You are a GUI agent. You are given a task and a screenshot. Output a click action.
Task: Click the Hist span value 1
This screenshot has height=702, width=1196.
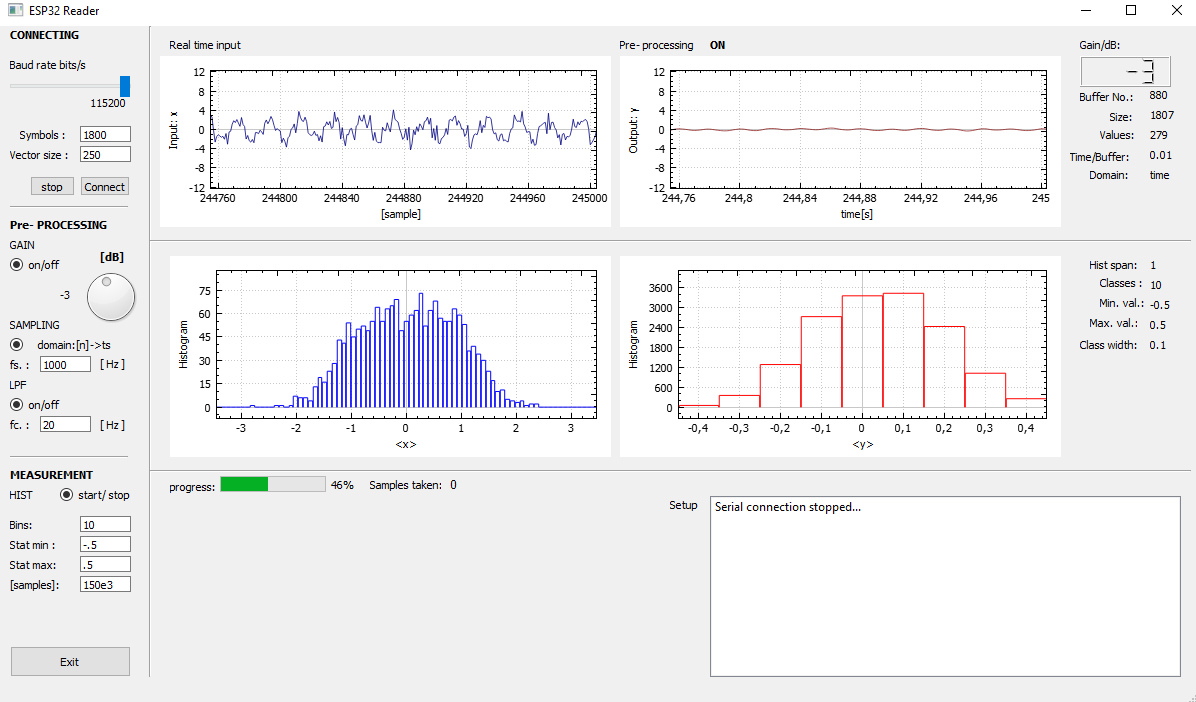[1153, 266]
